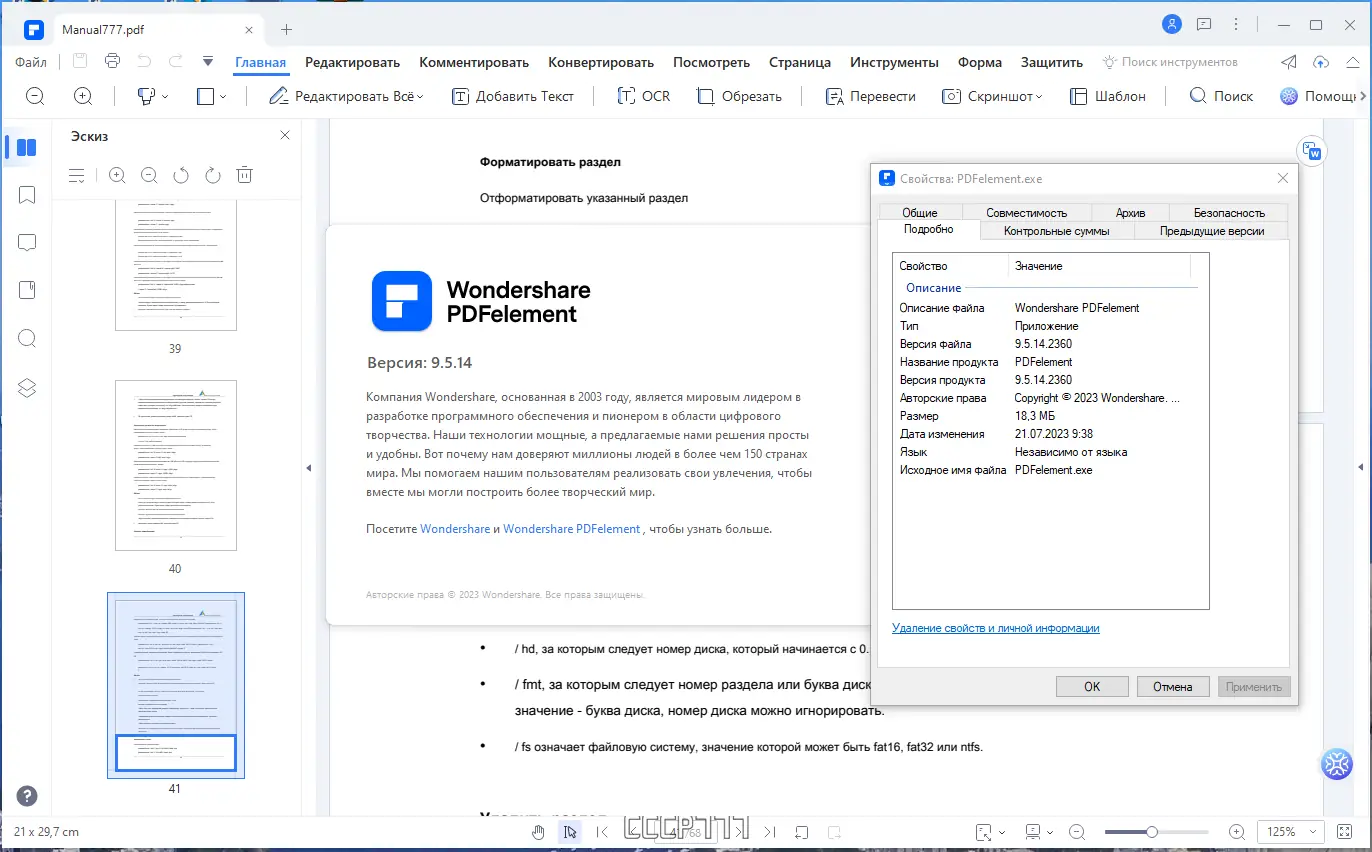1372x852 pixels.
Task: Open the layers panel sidebar icon
Action: [27, 388]
